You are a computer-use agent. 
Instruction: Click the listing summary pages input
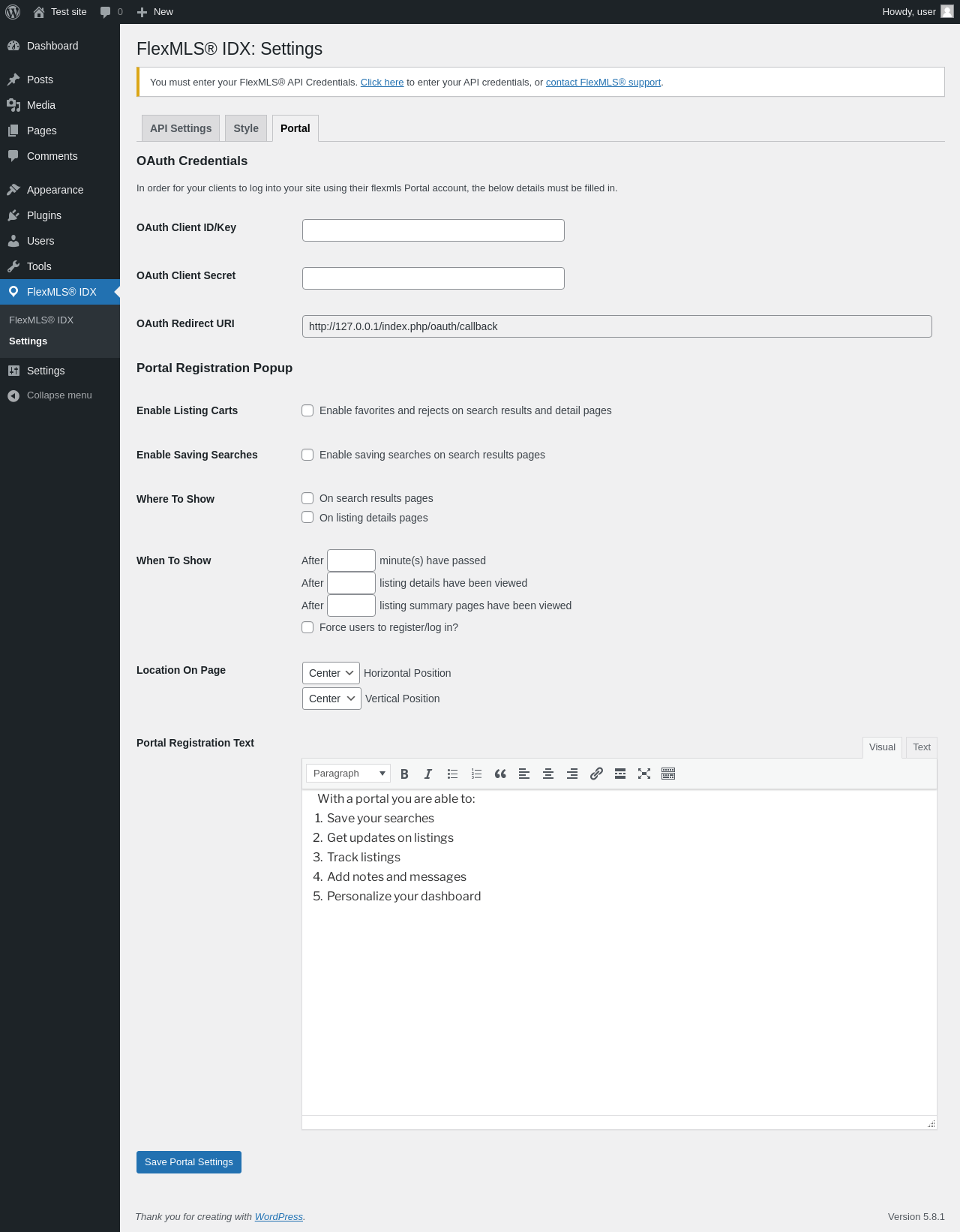click(351, 605)
